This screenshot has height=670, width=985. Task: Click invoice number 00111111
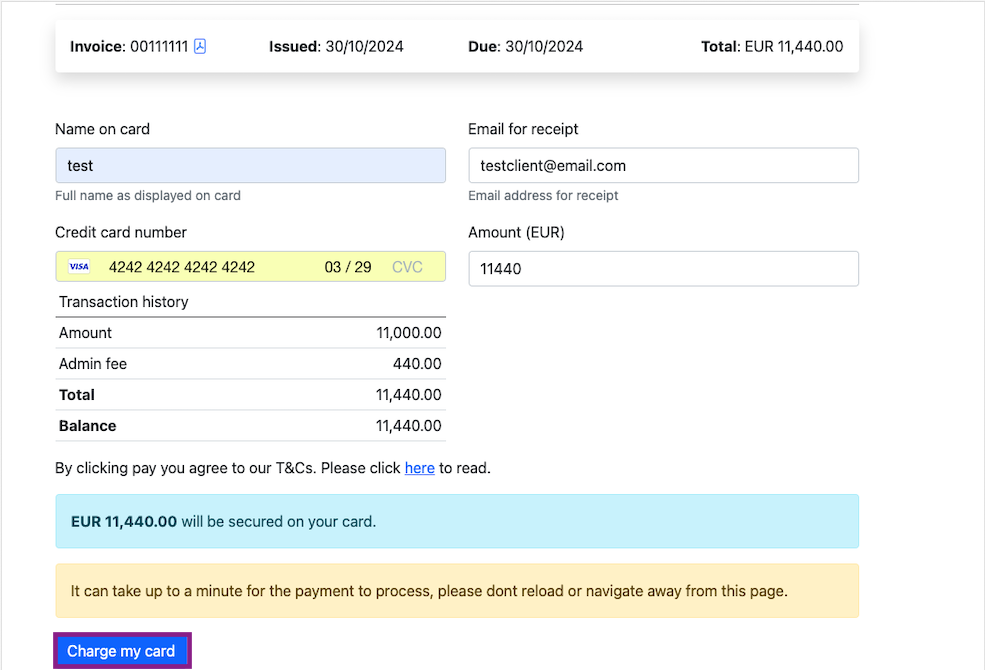pyautogui.click(x=158, y=47)
